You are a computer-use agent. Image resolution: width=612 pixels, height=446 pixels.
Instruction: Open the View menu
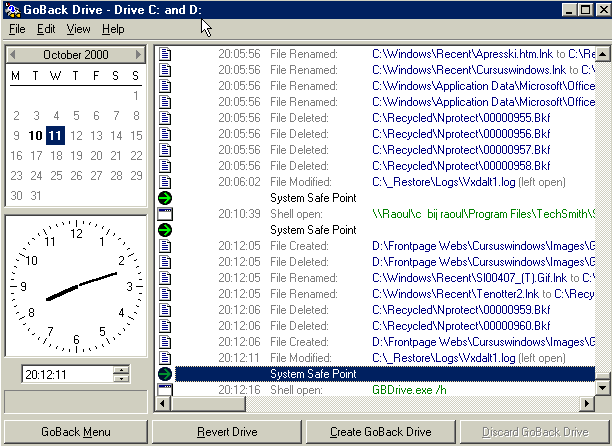(78, 29)
